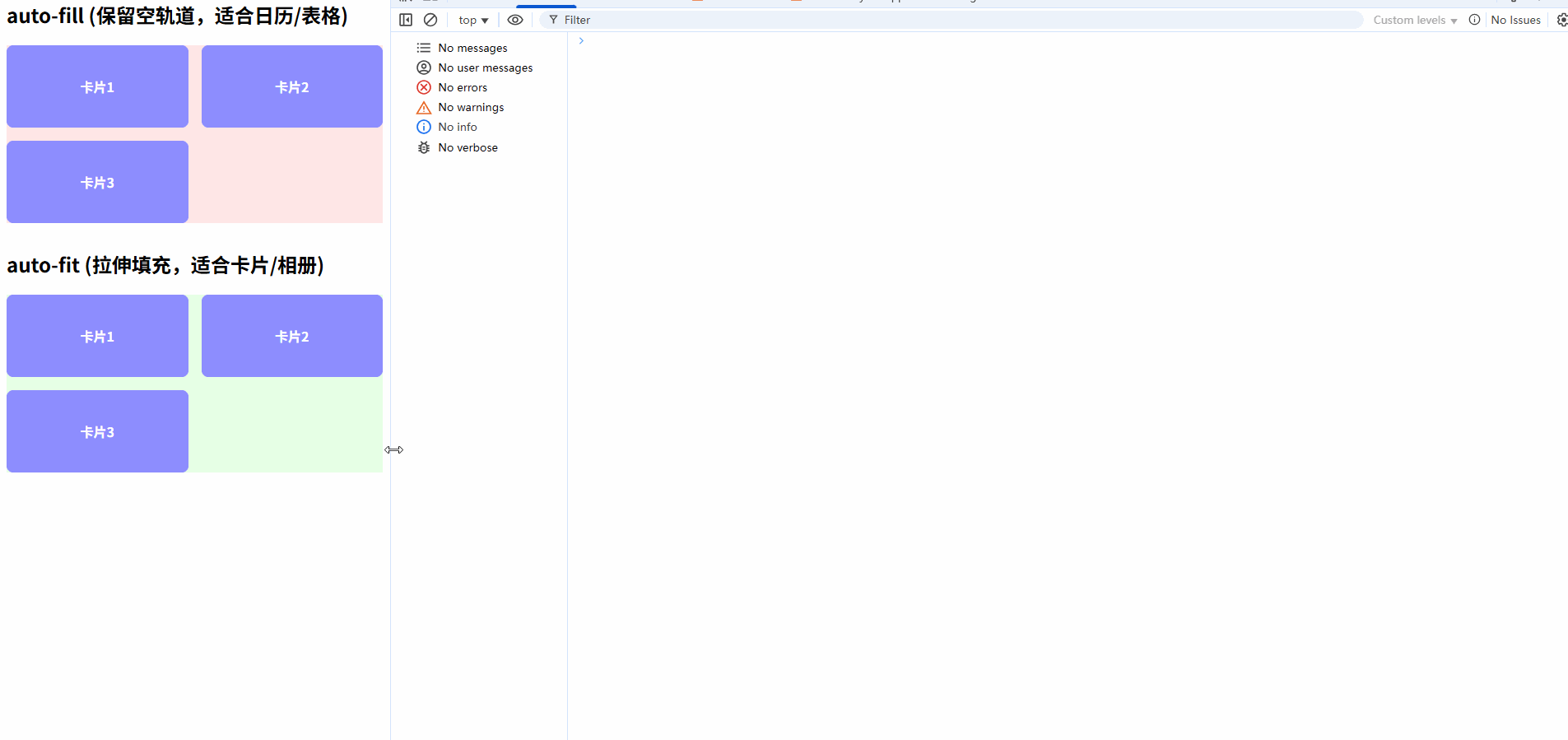Create a live expression via eye icon

(515, 20)
